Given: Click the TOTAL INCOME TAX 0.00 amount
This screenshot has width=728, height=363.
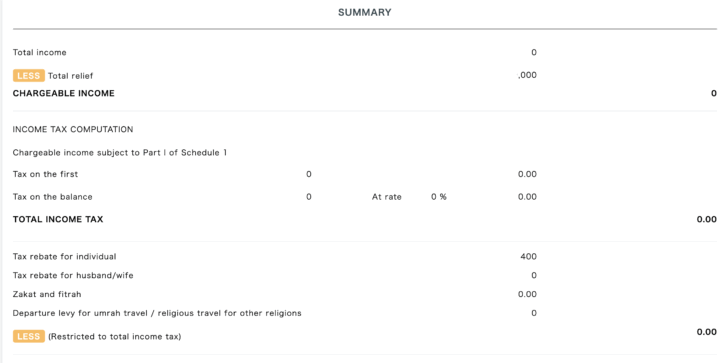Looking at the screenshot, I should [x=707, y=219].
